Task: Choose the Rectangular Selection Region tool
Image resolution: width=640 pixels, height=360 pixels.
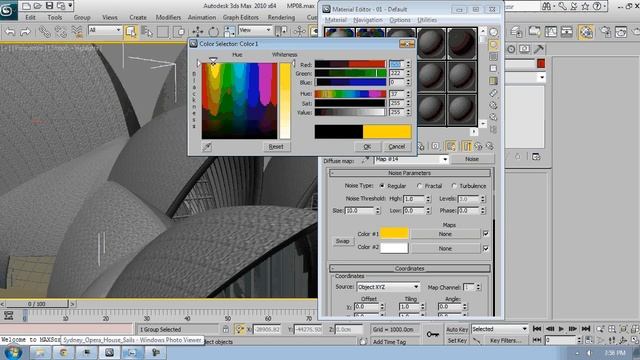Action: (x=163, y=31)
